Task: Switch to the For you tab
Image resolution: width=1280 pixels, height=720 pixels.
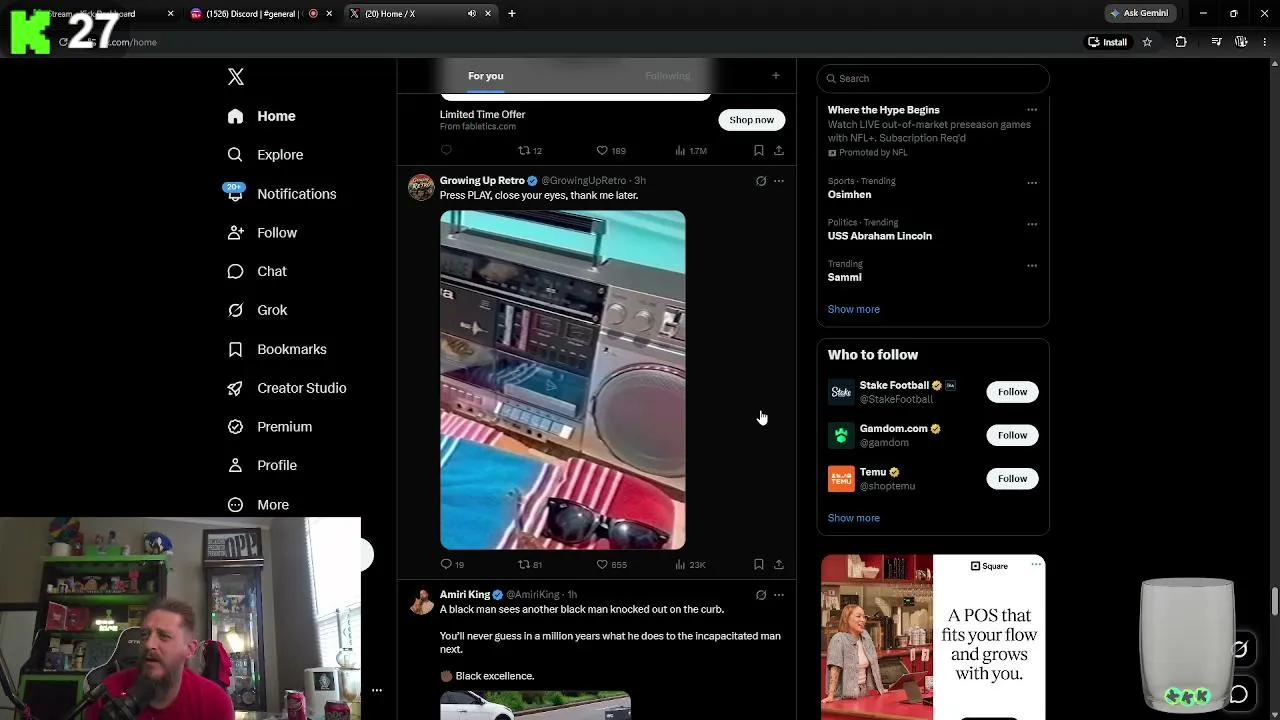Action: tap(486, 76)
